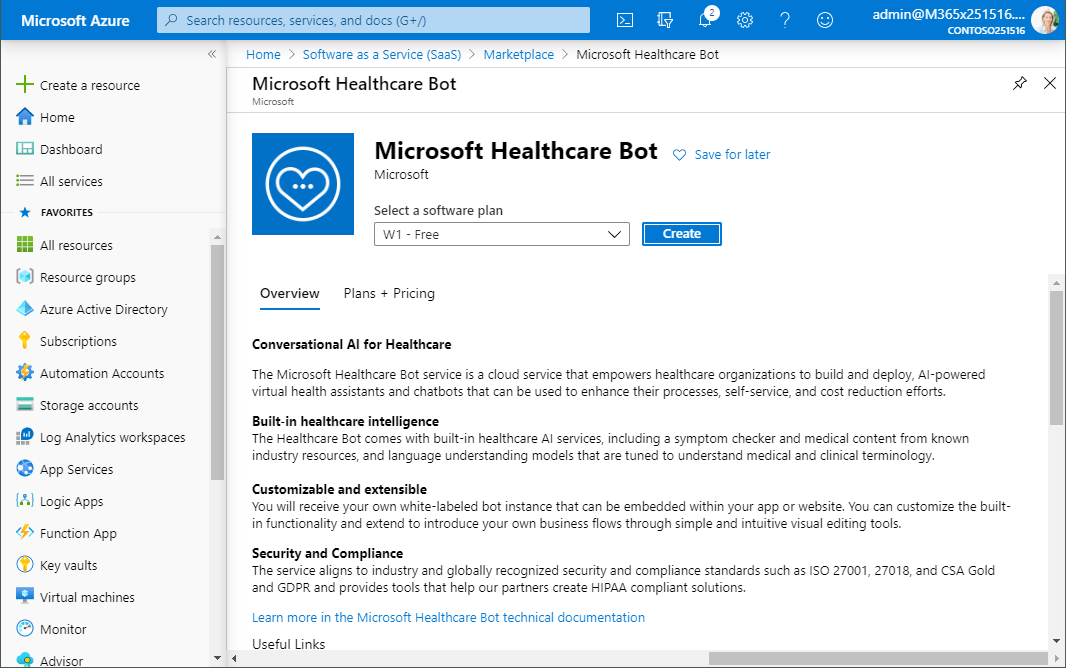This screenshot has width=1066, height=668.
Task: Switch to the Overview tab
Action: [x=290, y=294]
